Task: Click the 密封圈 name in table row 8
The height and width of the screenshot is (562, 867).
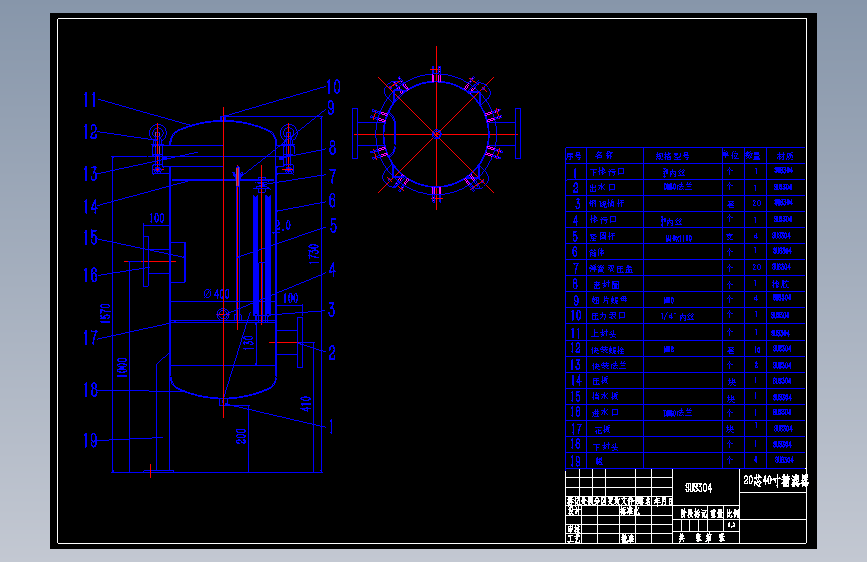Action: pyautogui.click(x=606, y=285)
